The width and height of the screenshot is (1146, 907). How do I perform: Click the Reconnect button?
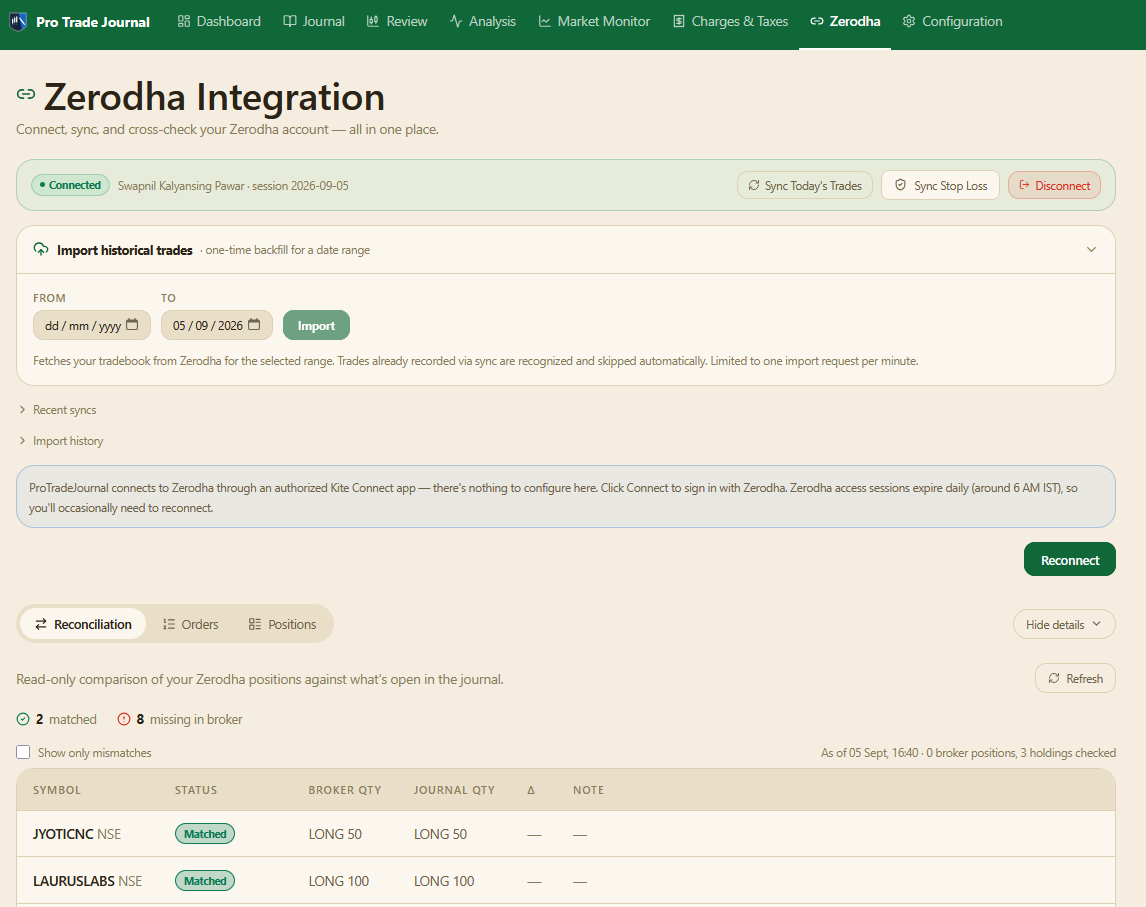click(1069, 559)
